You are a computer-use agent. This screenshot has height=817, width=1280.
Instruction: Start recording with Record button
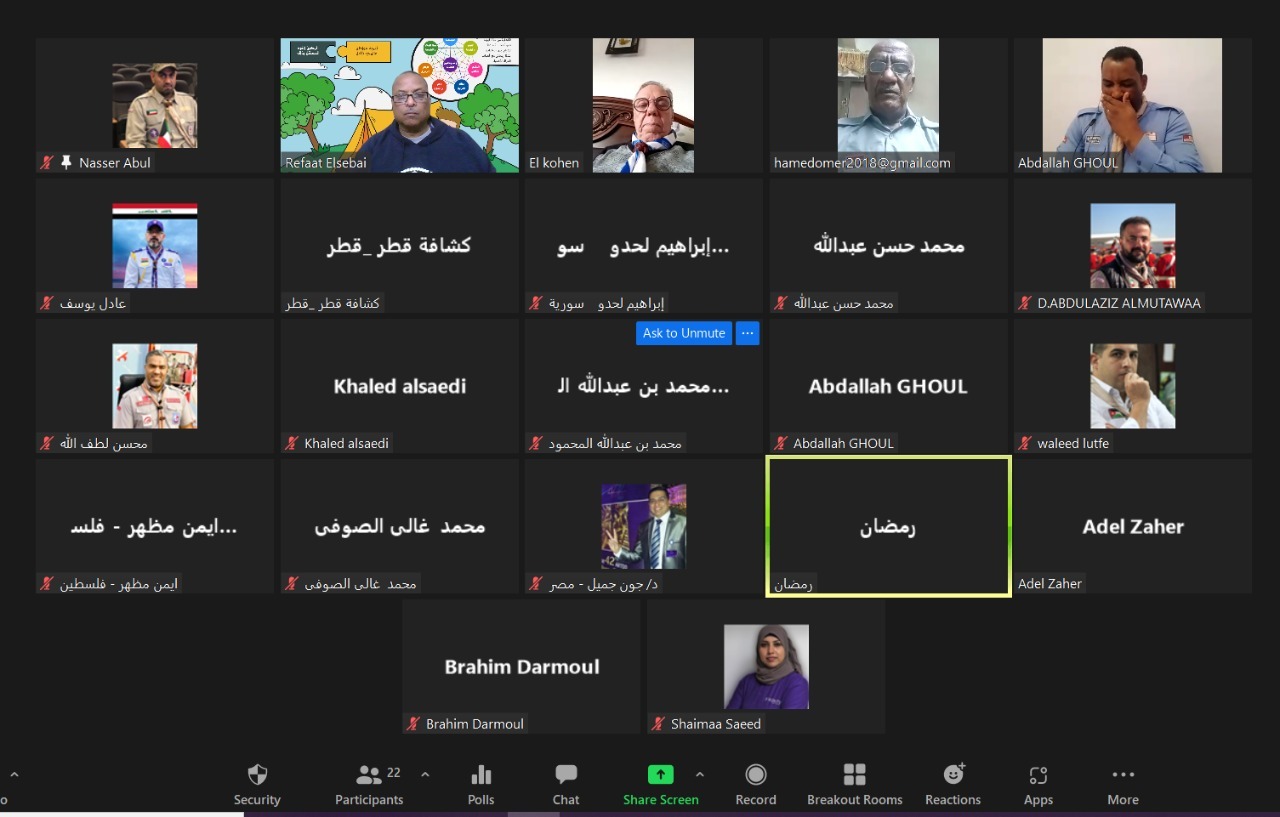point(756,776)
